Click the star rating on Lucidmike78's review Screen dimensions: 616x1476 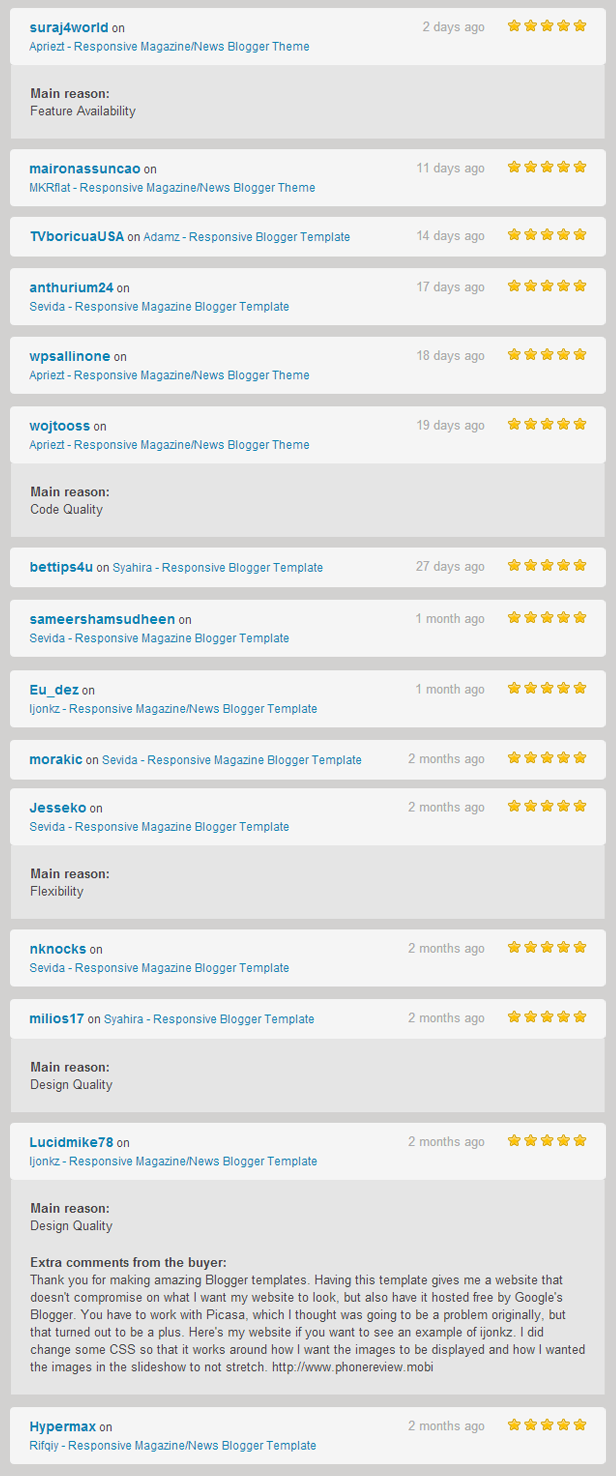coord(546,1140)
